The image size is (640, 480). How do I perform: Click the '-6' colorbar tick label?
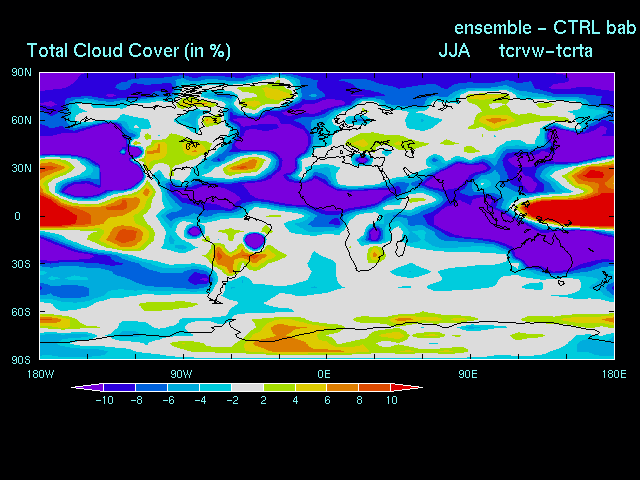click(169, 400)
